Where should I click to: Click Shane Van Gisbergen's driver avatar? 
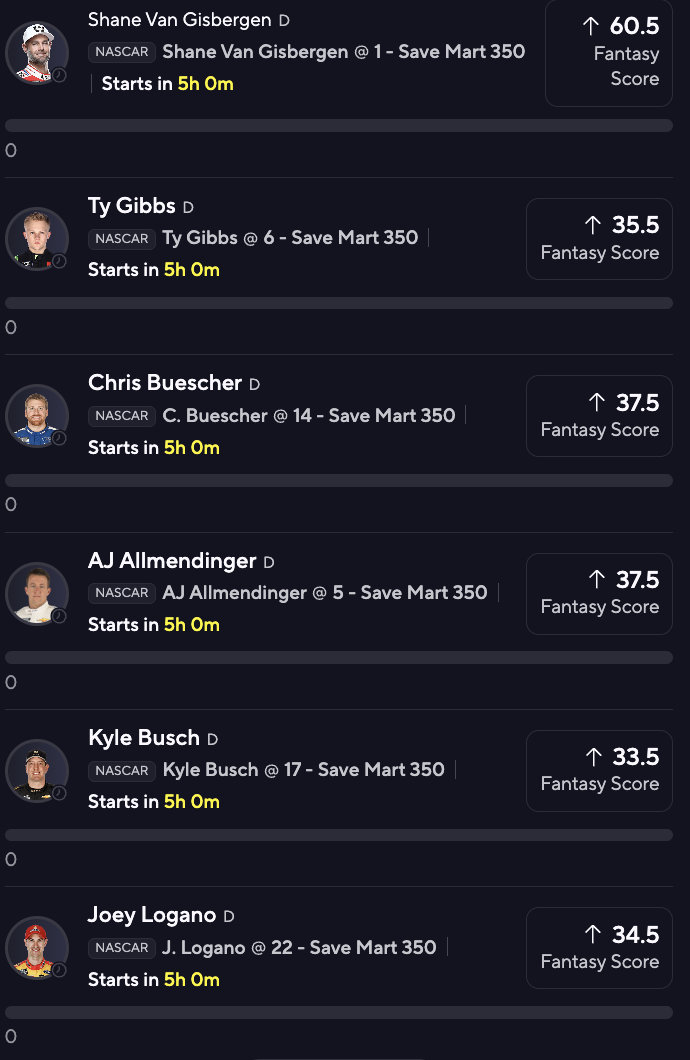point(37,52)
